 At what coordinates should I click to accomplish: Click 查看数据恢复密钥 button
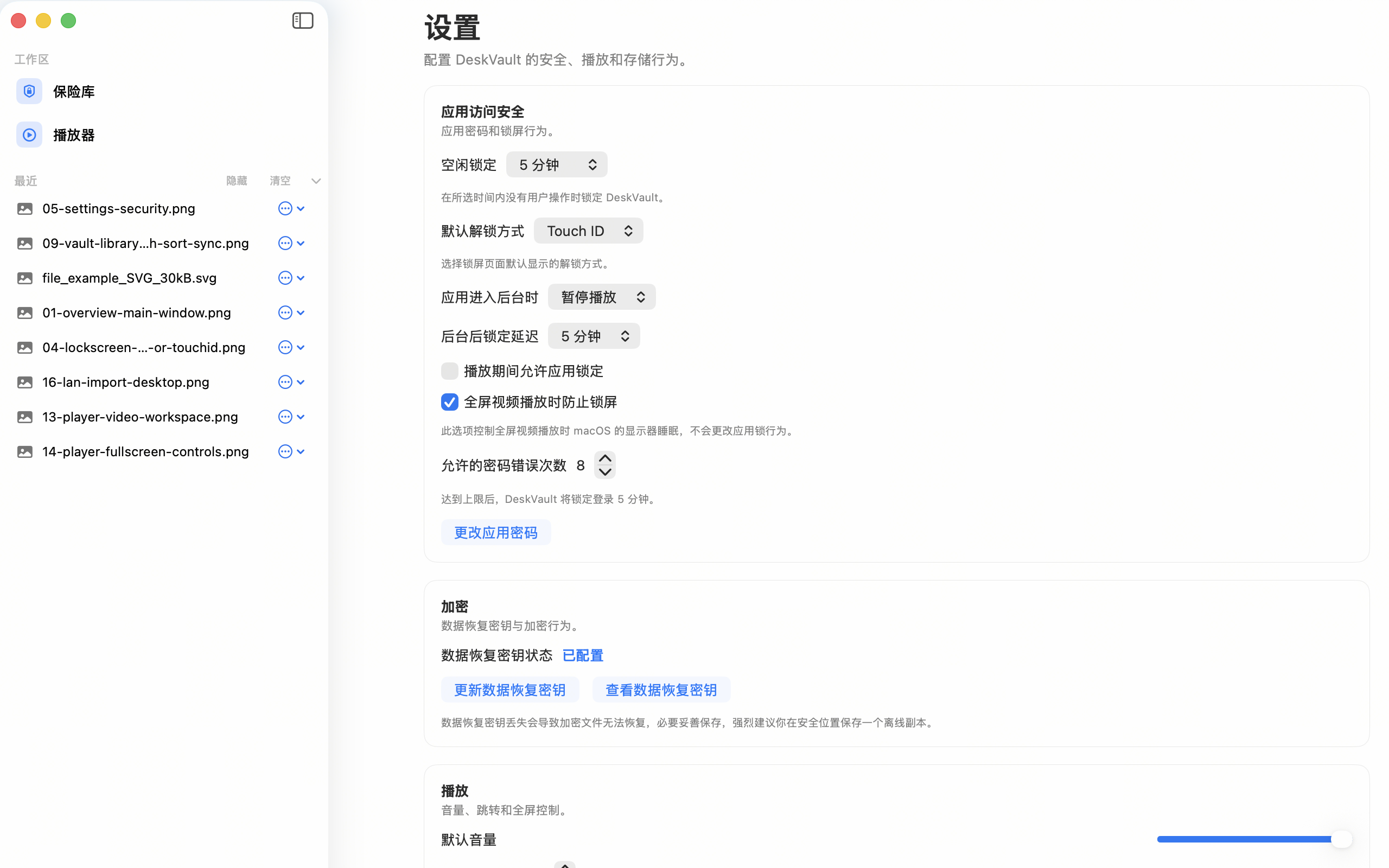point(661,690)
